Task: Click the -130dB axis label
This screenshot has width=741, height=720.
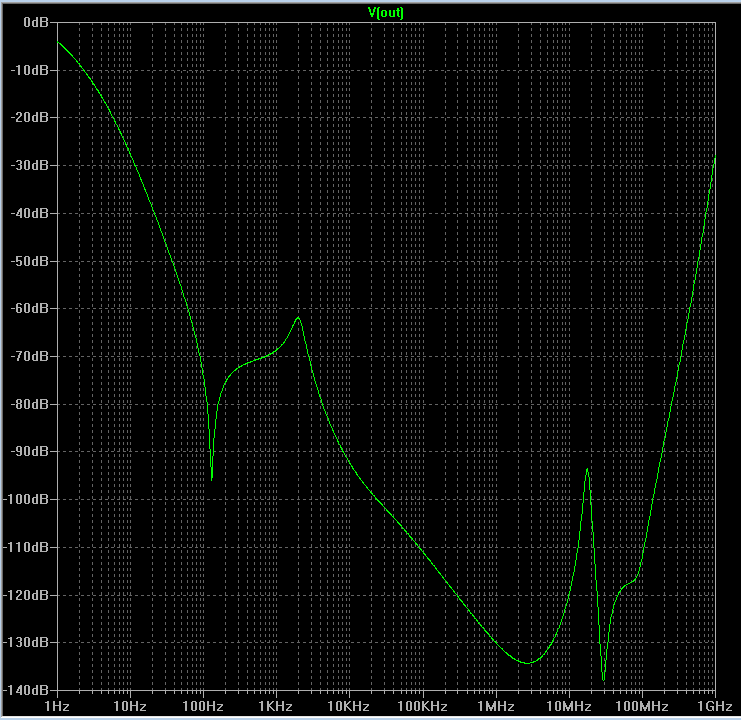Action: [26, 643]
